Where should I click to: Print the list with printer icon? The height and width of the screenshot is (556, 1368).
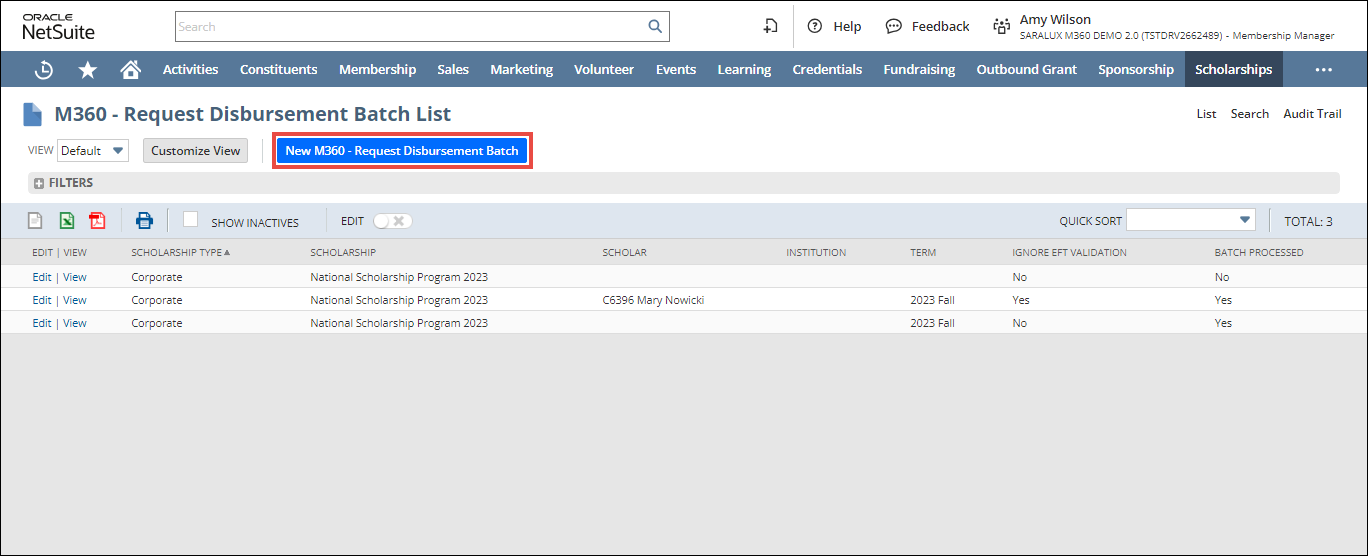pos(144,221)
